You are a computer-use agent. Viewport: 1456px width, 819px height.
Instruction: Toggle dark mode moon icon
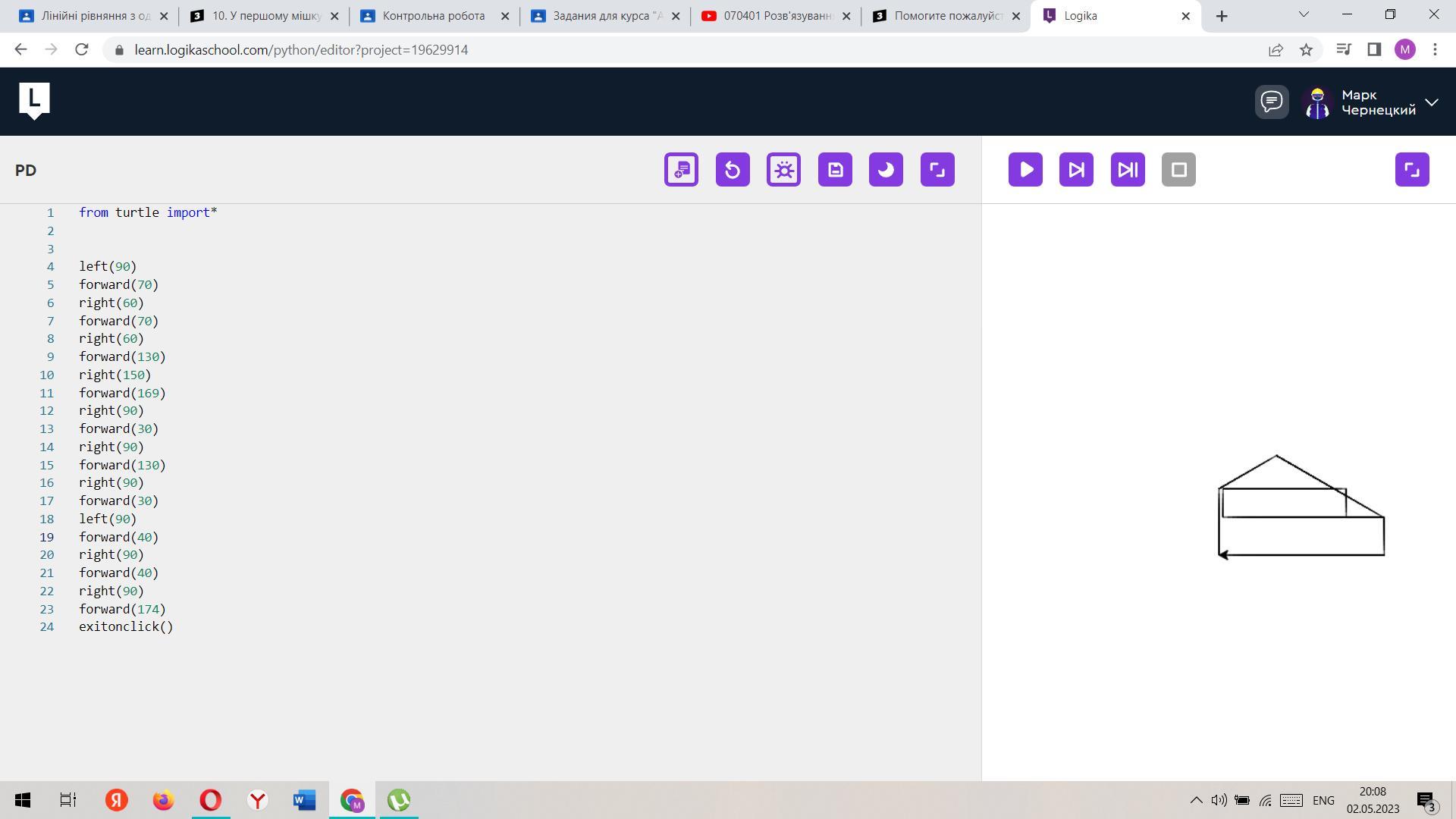[886, 170]
